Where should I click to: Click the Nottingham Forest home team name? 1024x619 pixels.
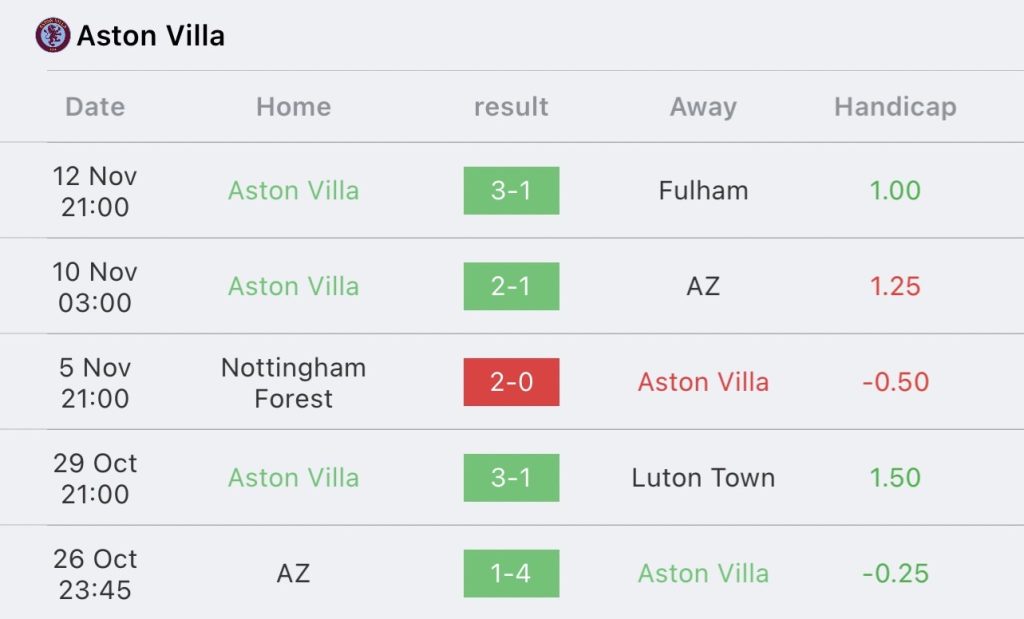pyautogui.click(x=293, y=383)
